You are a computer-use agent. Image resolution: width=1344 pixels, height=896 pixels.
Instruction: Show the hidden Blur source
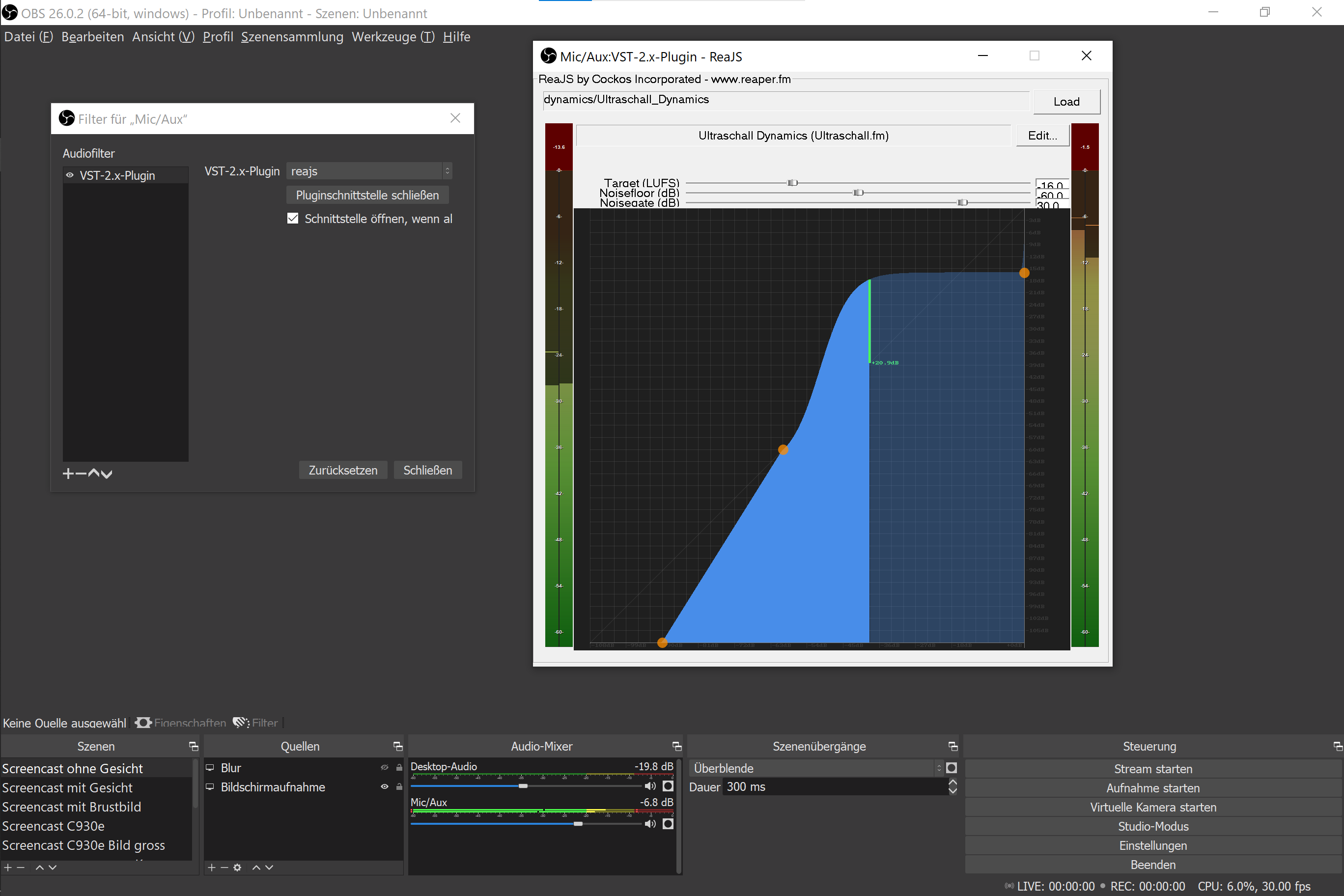385,767
